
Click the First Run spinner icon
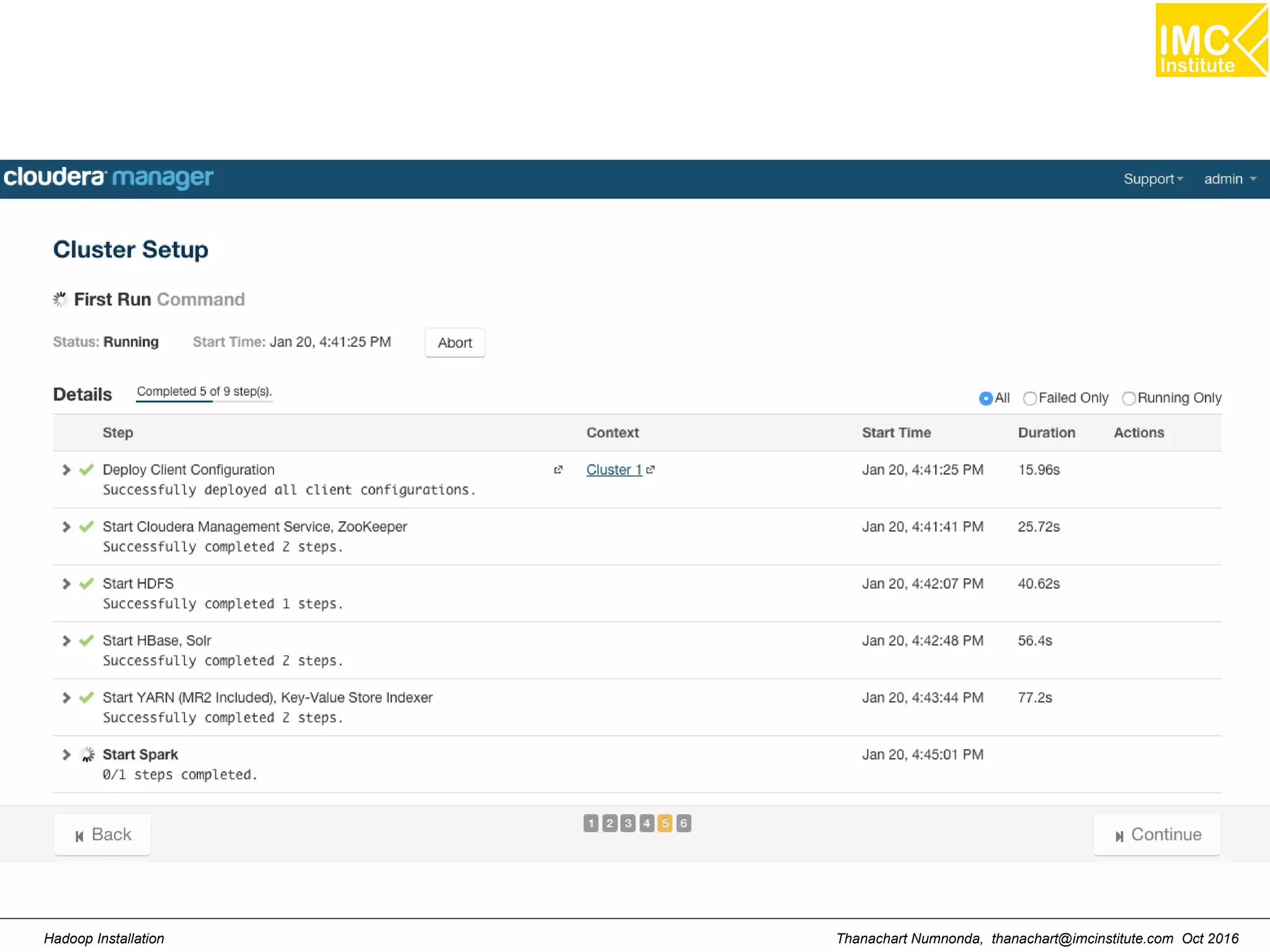point(60,299)
